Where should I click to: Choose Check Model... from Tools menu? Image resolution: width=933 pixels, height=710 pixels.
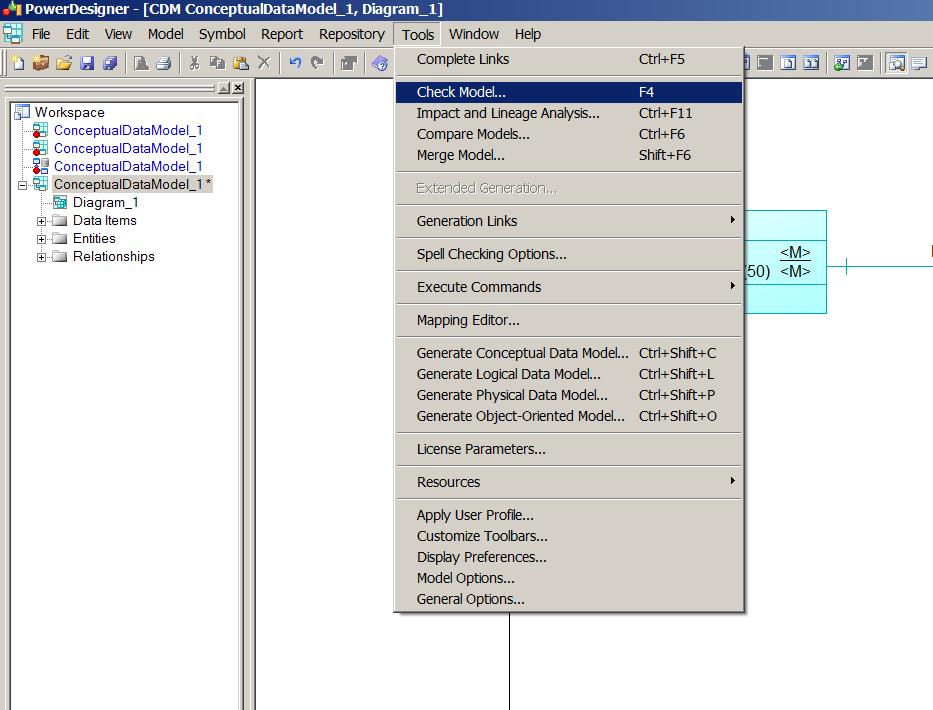pyautogui.click(x=569, y=92)
